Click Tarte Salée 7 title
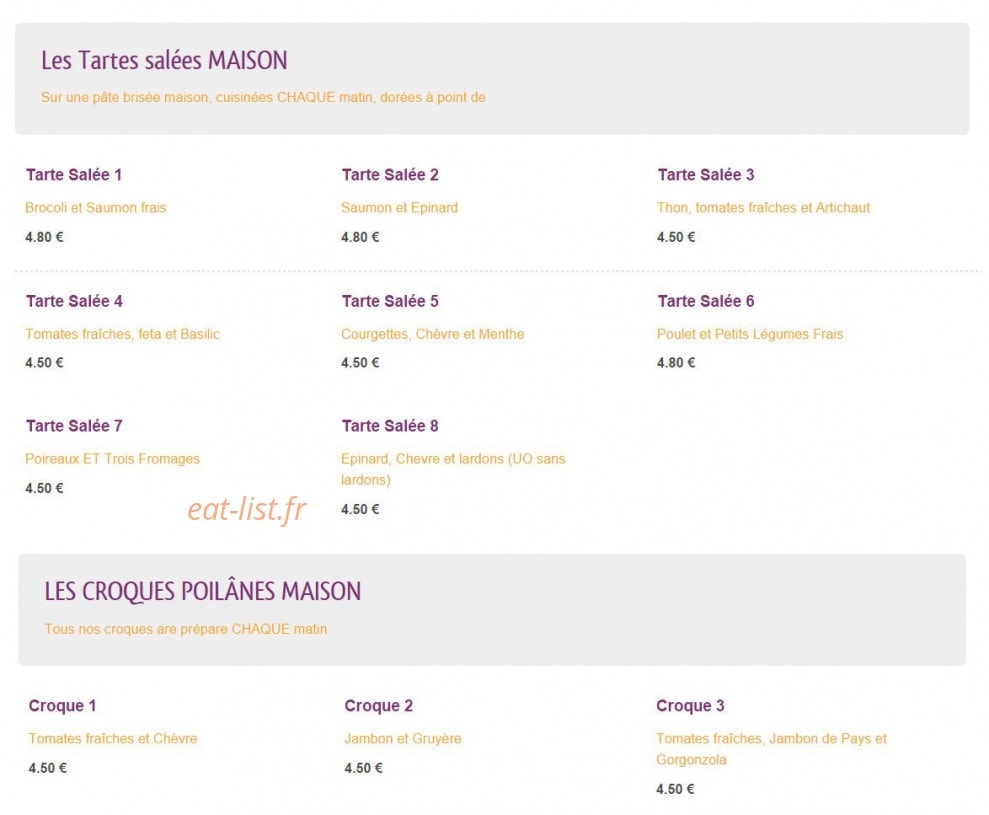The height and width of the screenshot is (815, 989). click(74, 426)
